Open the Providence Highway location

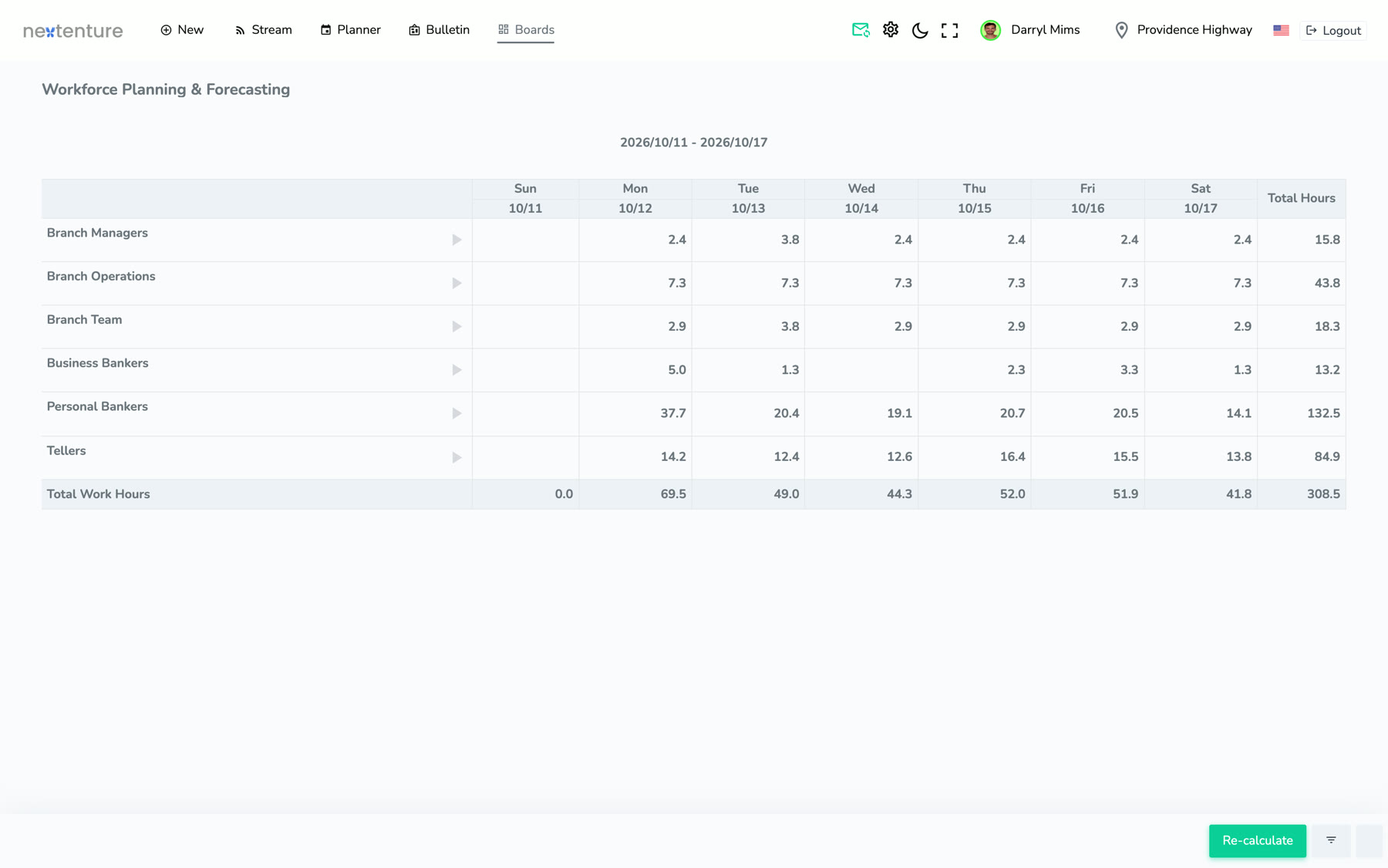click(x=1194, y=30)
